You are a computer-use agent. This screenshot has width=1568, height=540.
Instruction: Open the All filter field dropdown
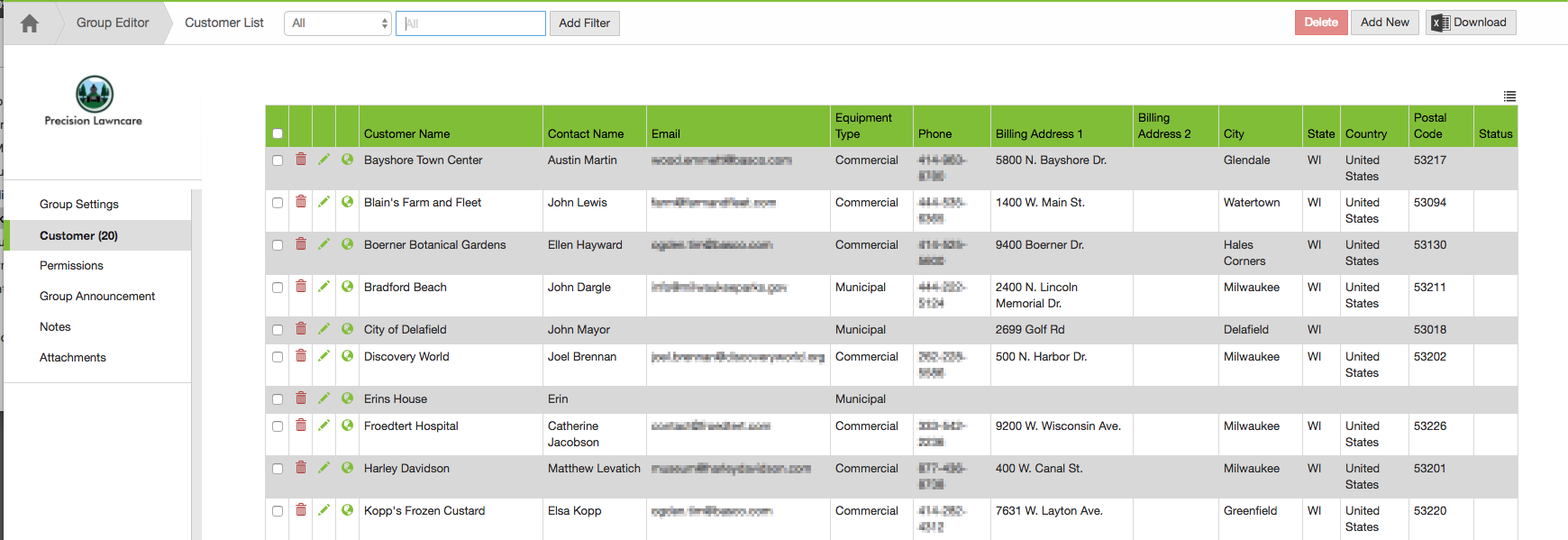click(x=338, y=23)
